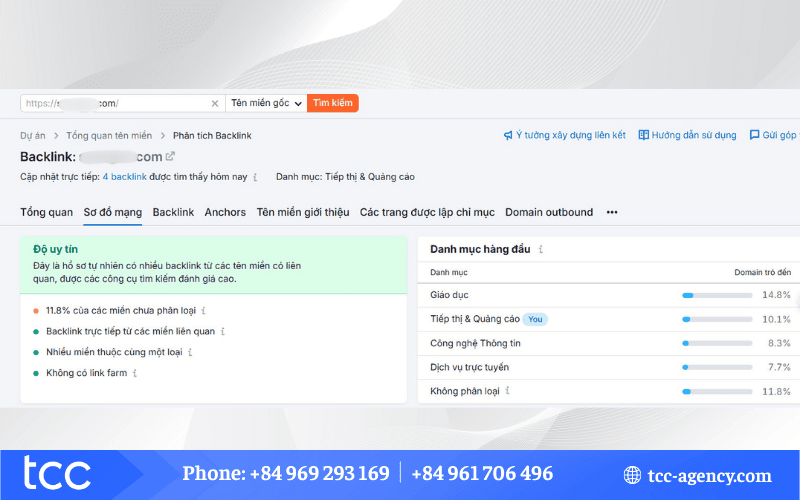Open Hướng dẫn sử dụng guide
Viewport: 800px width, 500px height.
coord(694,135)
